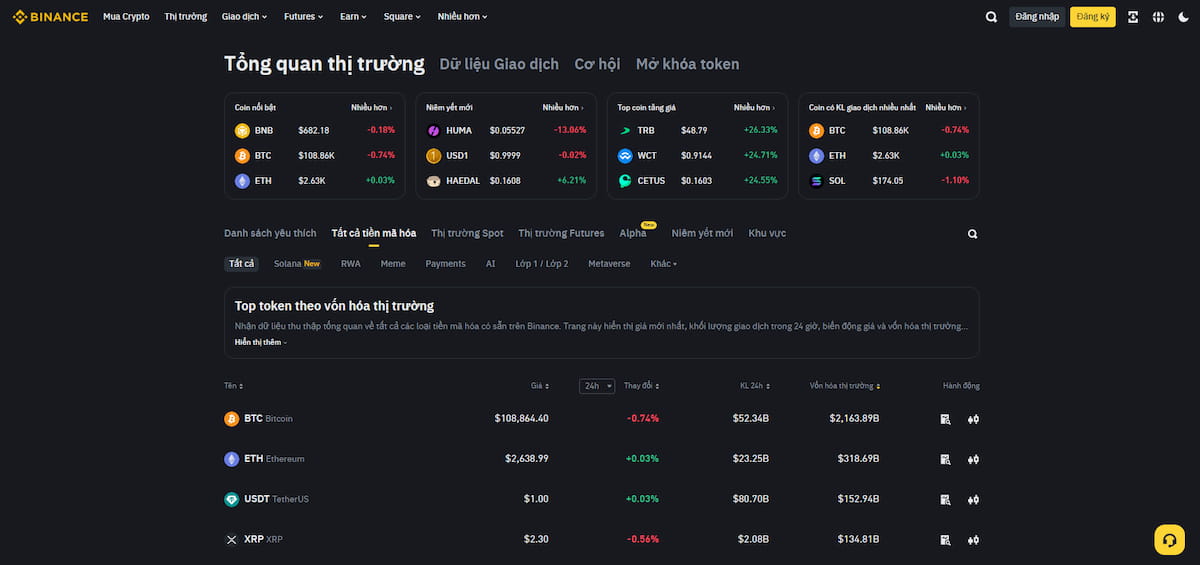Expand the Earn menu
Viewport: 1200px width, 565px height.
pos(353,17)
